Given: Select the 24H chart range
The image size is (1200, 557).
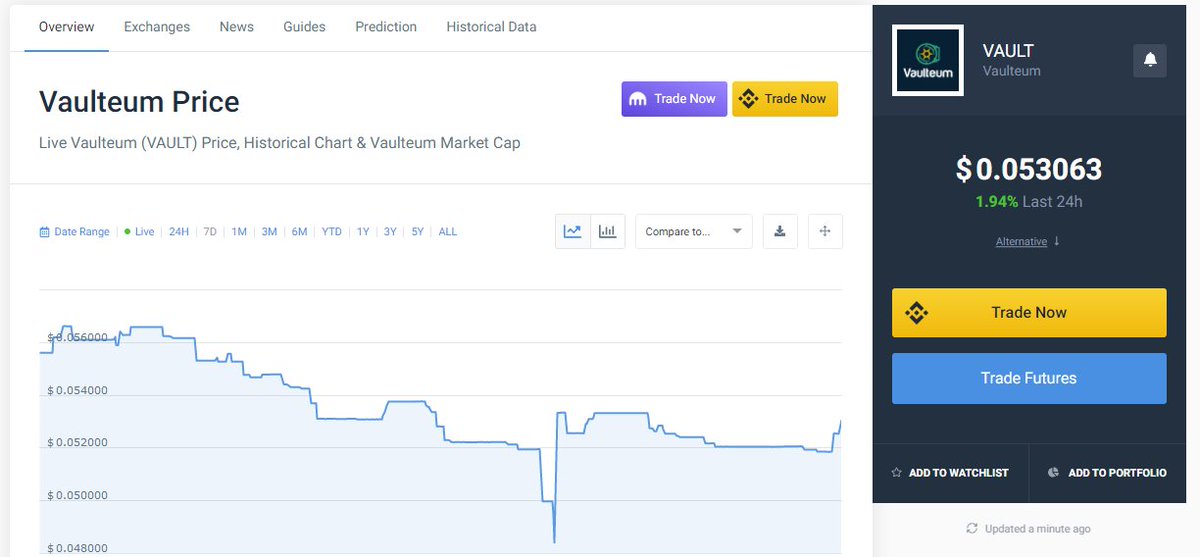Looking at the screenshot, I should 179,232.
